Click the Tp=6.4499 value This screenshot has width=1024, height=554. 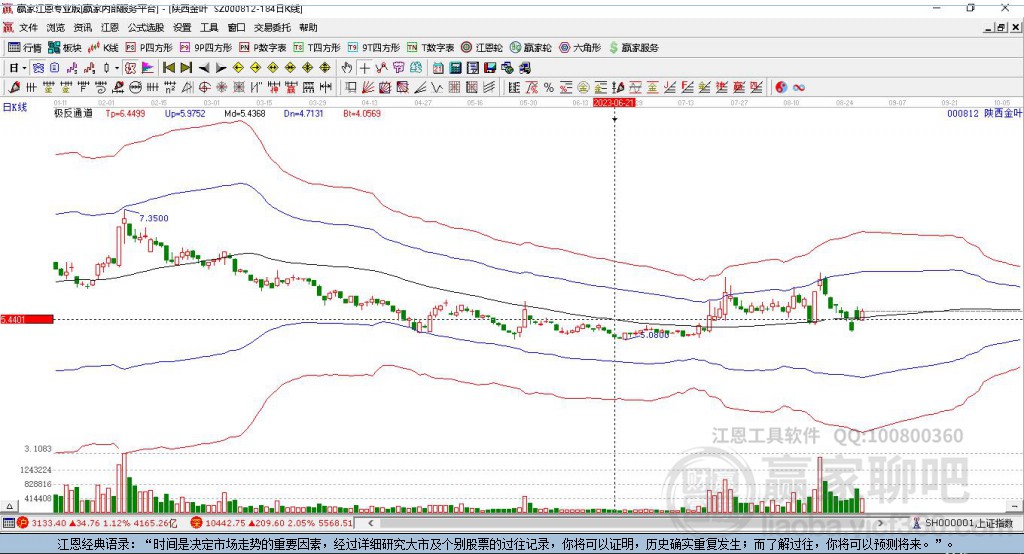(125, 113)
